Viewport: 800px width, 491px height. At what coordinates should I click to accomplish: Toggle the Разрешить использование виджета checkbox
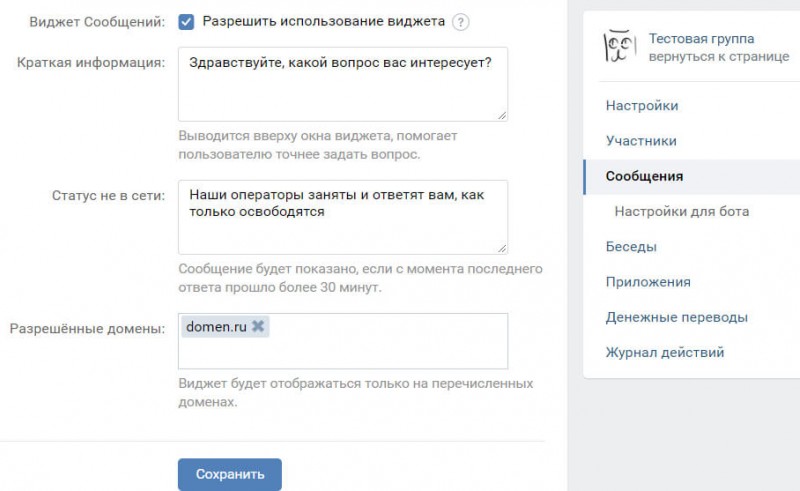pos(186,22)
